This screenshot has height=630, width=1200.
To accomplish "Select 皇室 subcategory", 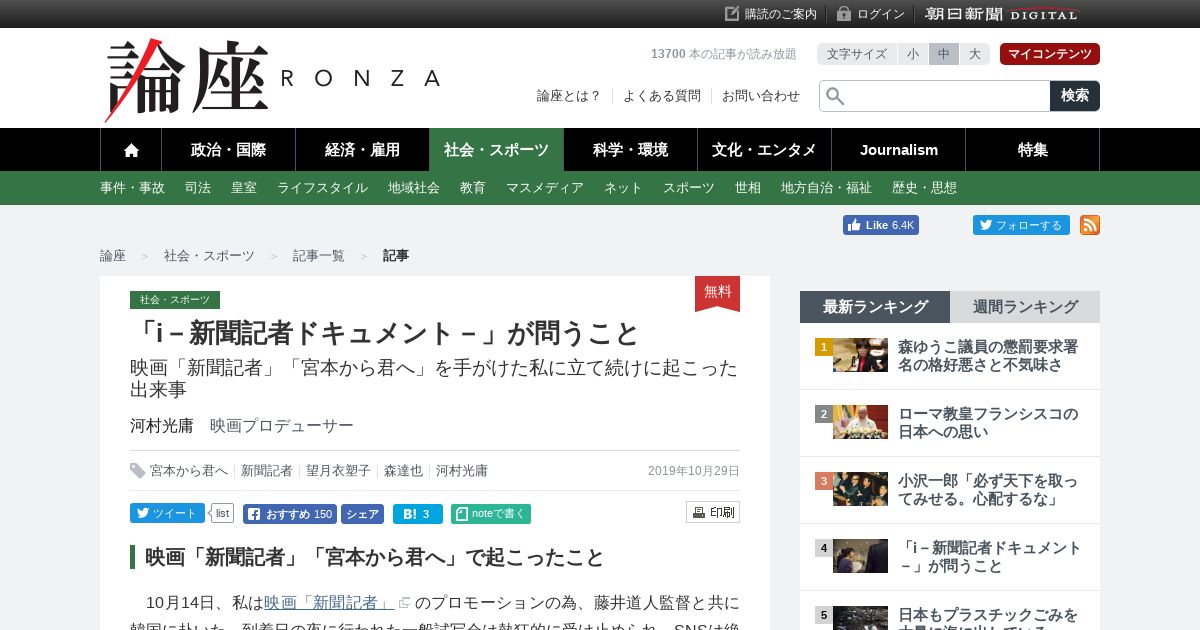I will [244, 188].
